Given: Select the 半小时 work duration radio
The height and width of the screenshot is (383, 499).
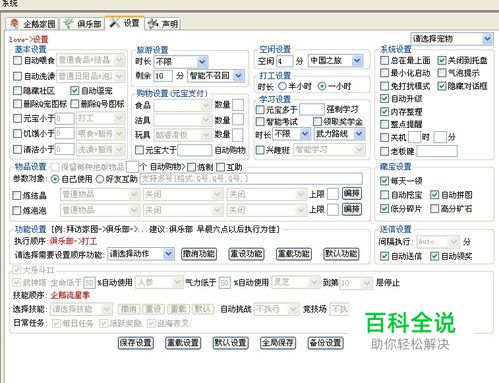Looking at the screenshot, I should 282,86.
